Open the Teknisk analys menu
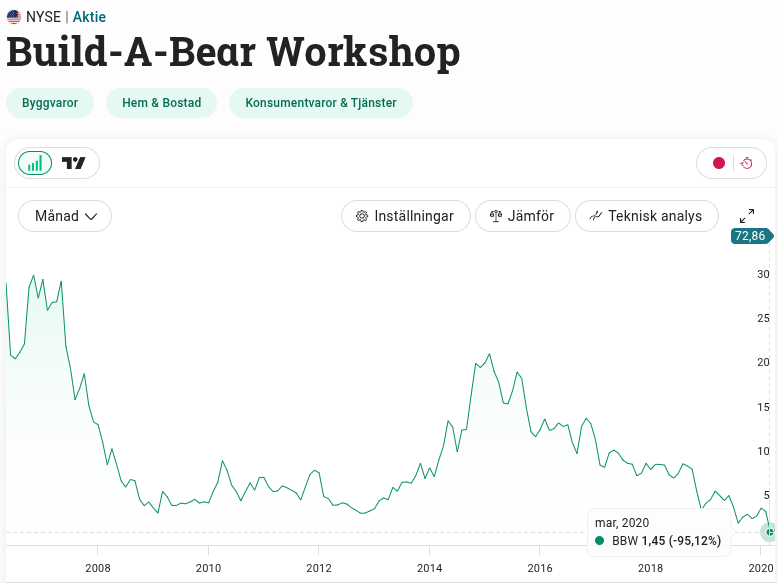The width and height of the screenshot is (778, 583). (646, 216)
